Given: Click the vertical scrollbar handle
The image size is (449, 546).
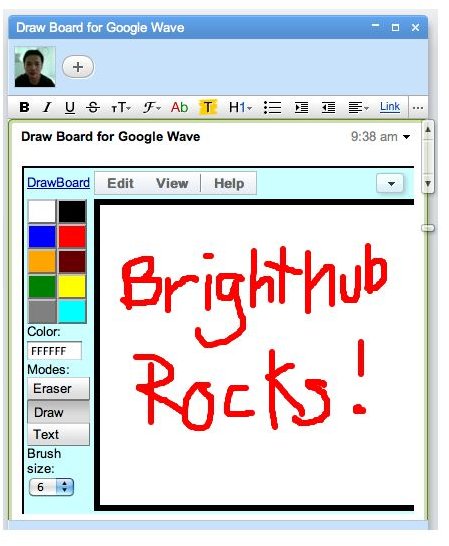Looking at the screenshot, I should (x=428, y=228).
